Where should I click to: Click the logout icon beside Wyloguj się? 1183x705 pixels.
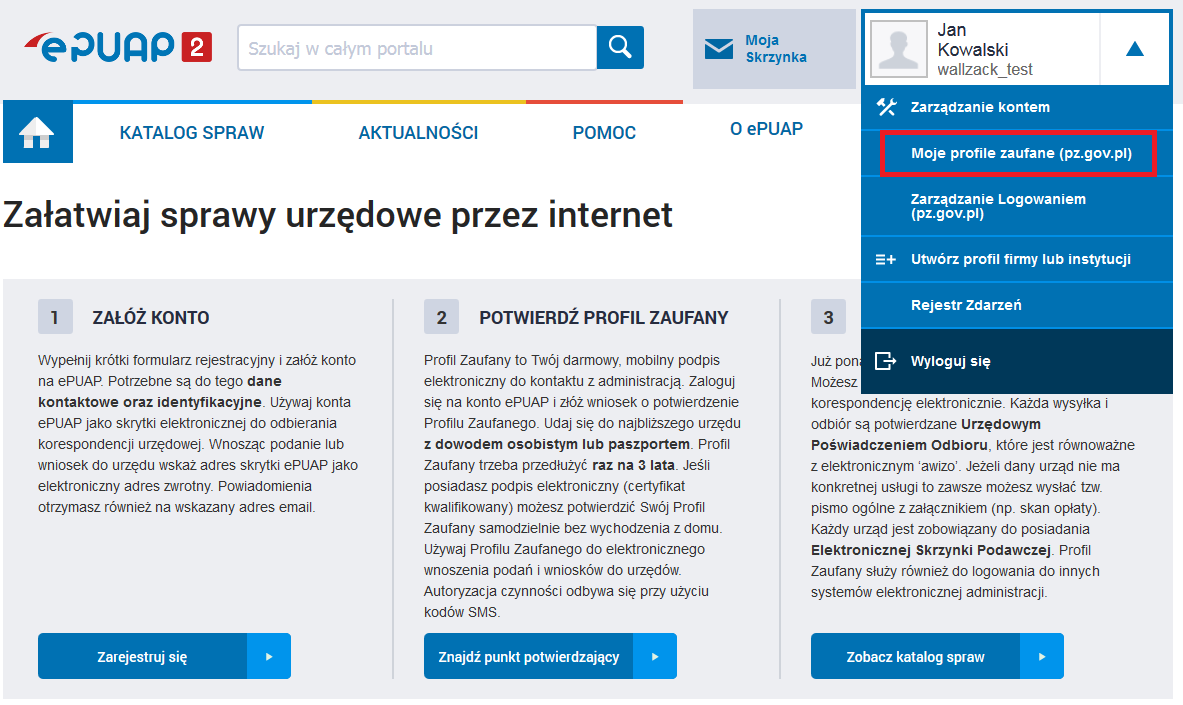[x=886, y=361]
